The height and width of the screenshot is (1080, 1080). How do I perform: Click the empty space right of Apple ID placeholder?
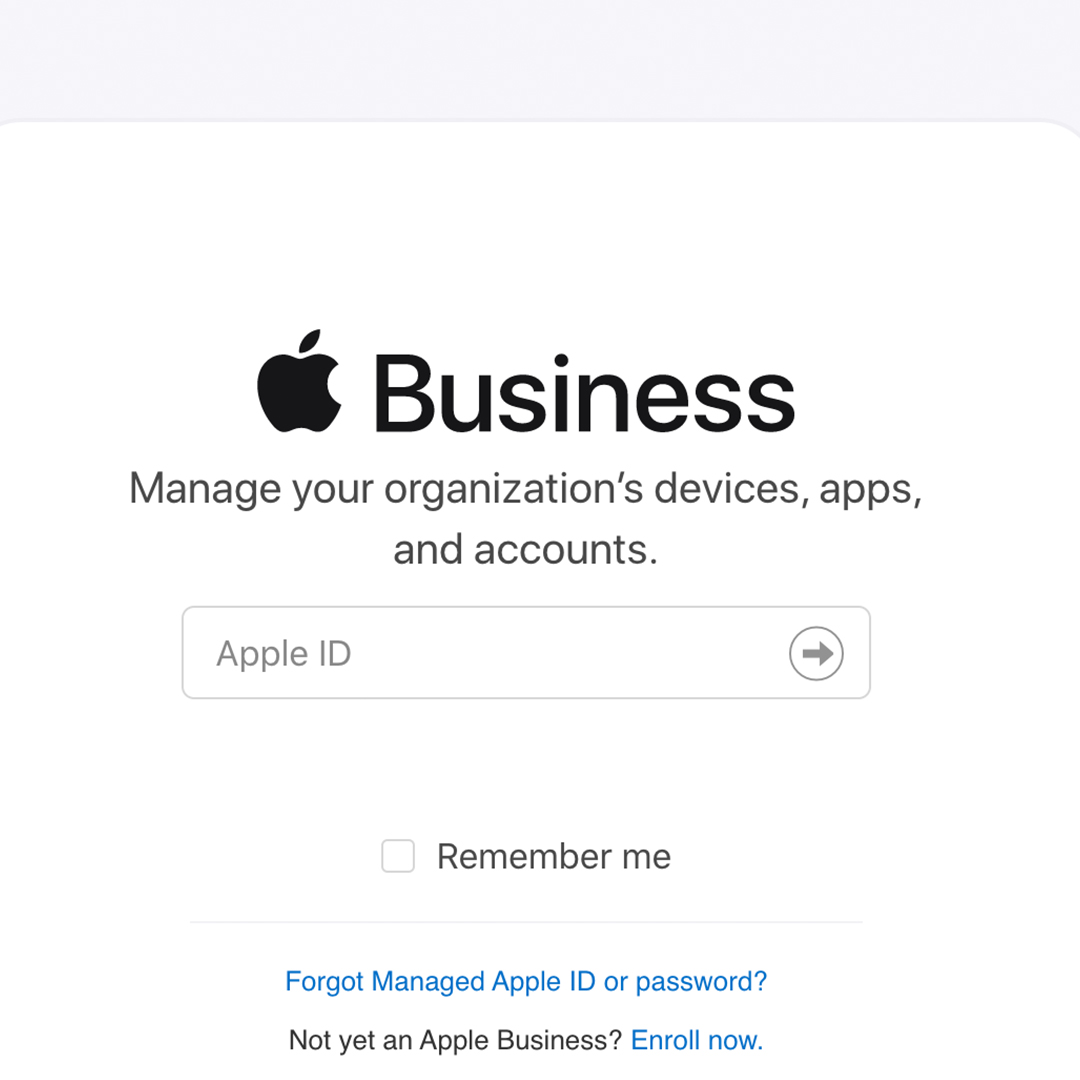(568, 653)
